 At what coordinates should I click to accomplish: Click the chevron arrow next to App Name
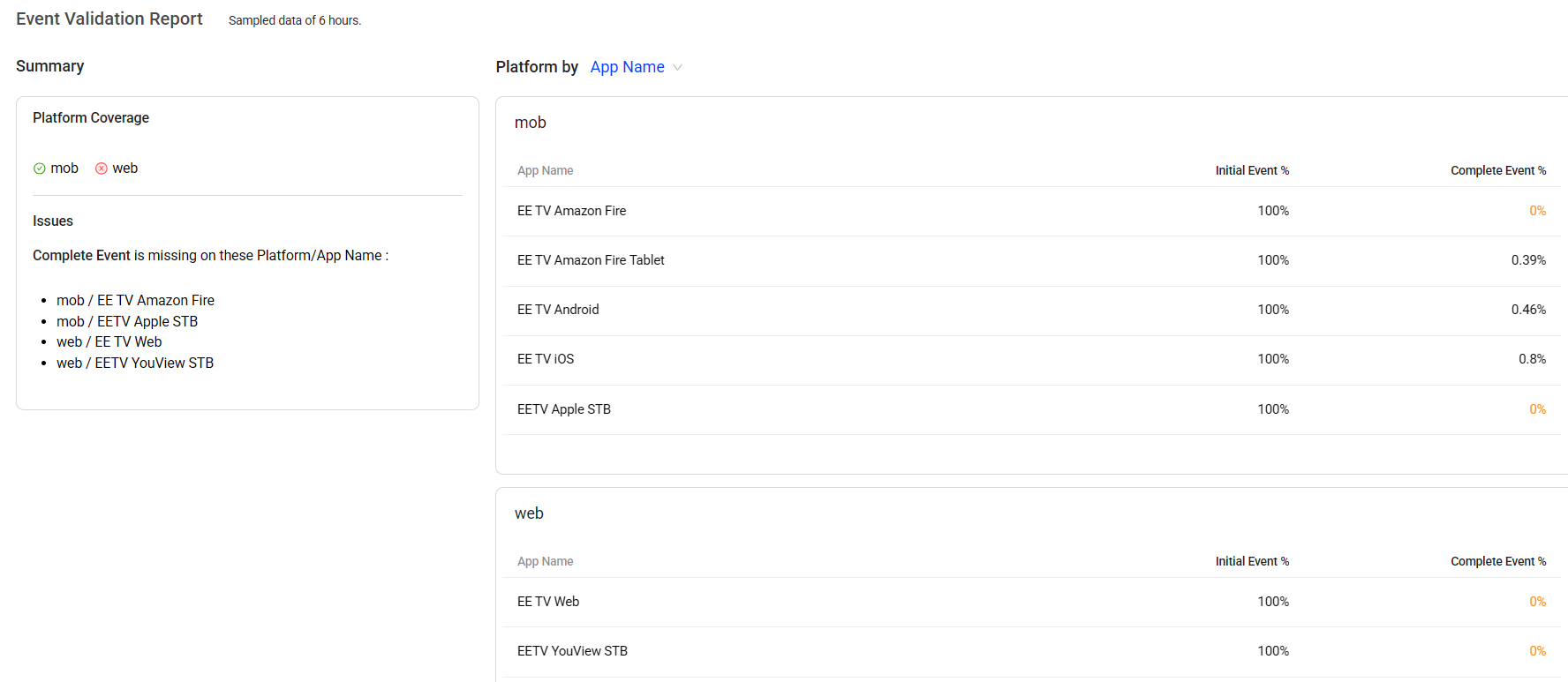(677, 67)
